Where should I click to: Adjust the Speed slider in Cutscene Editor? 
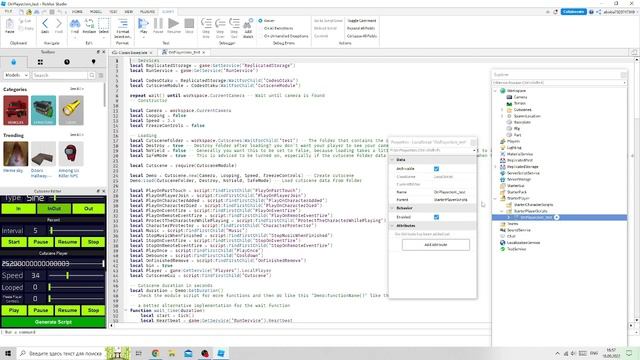click(67, 276)
